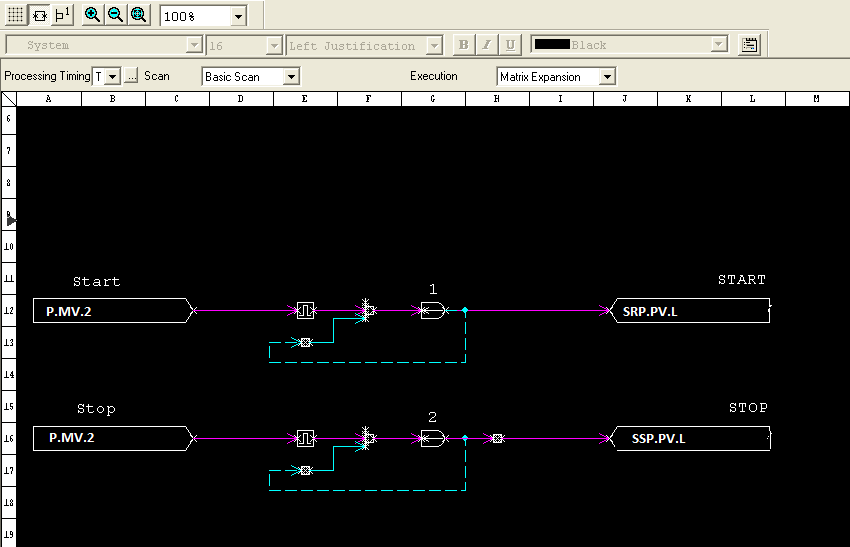850x547 pixels.
Task: Toggle the element frame display icon
Action: [39, 15]
